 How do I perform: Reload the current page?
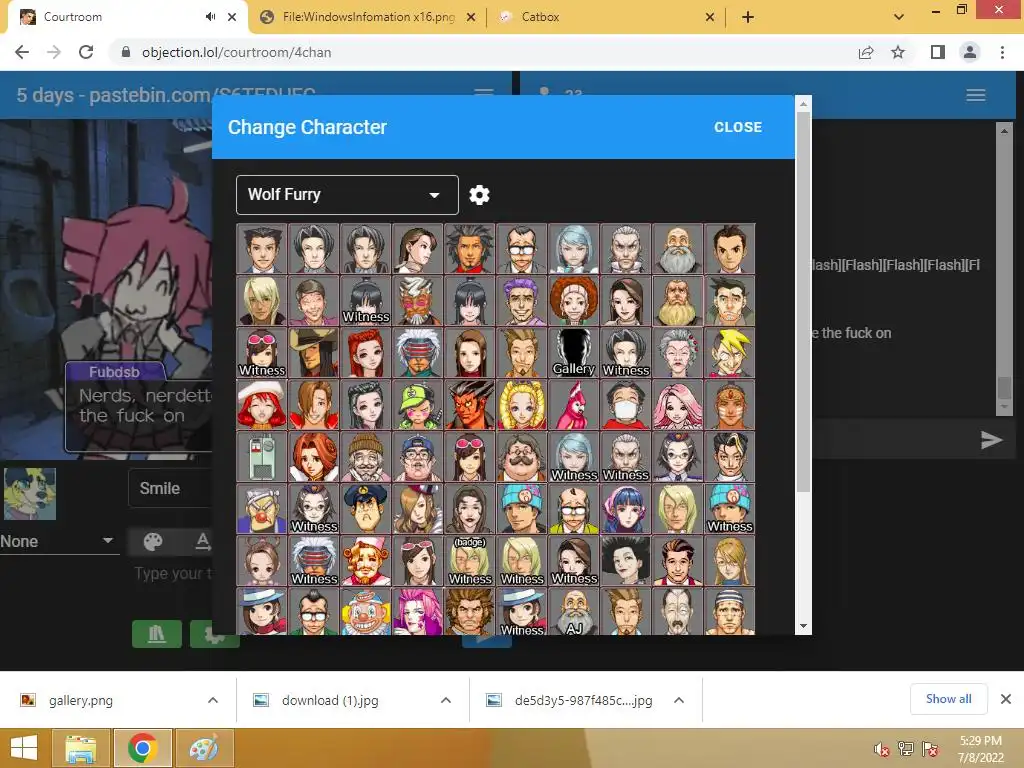(x=86, y=52)
